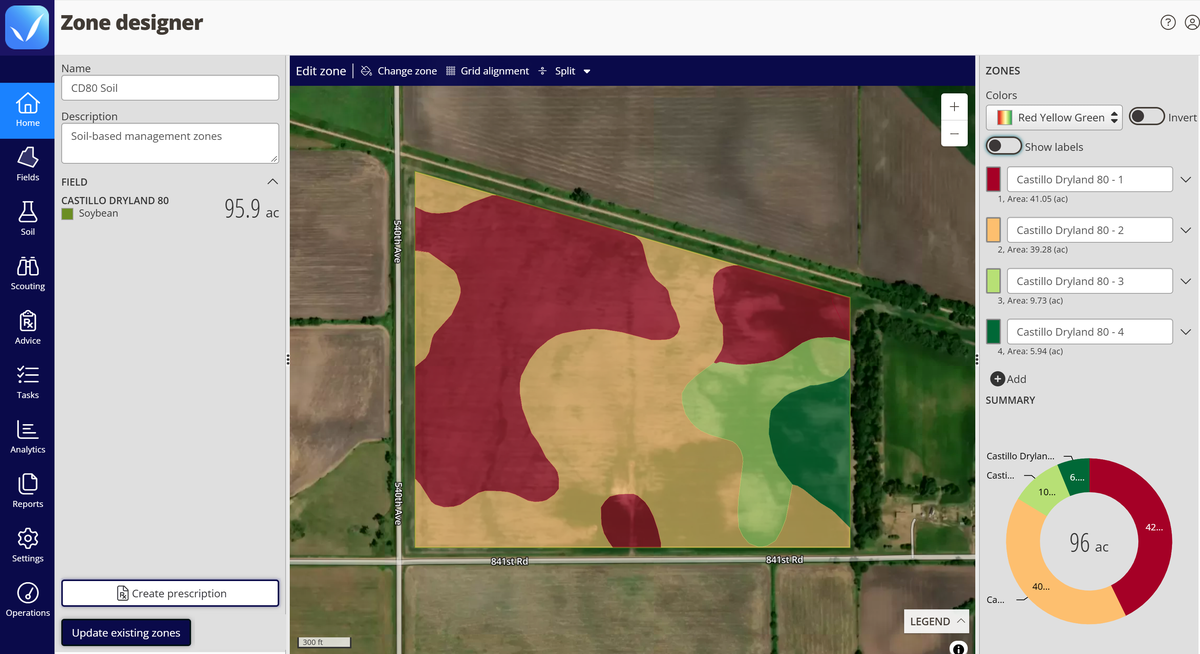The height and width of the screenshot is (654, 1200).
Task: Click the 96 ac chart center total
Action: coord(1089,543)
